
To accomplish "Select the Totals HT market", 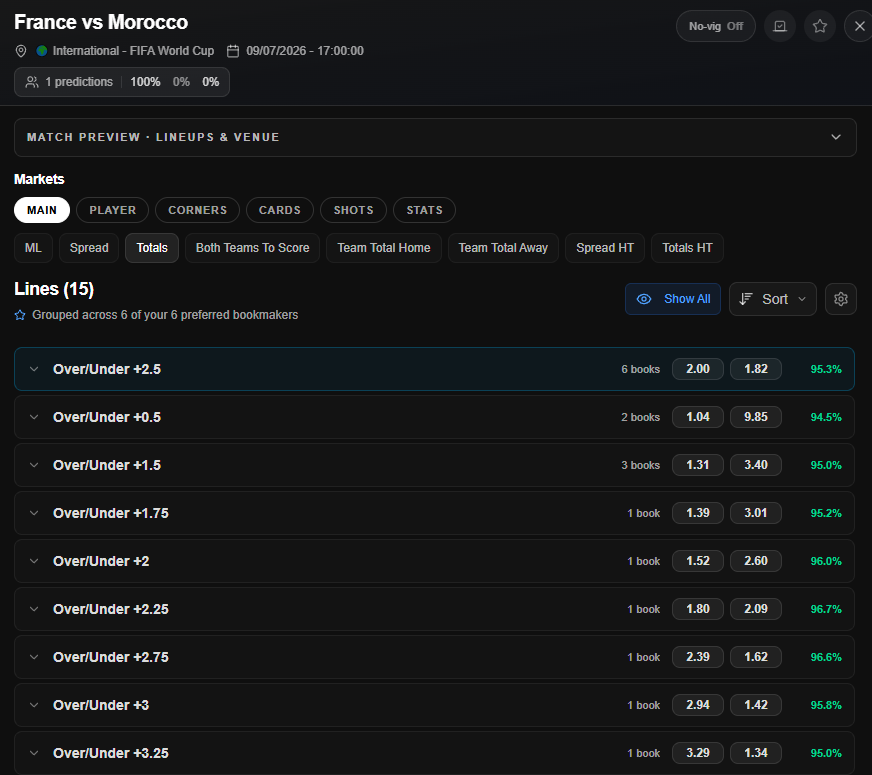I will point(687,248).
